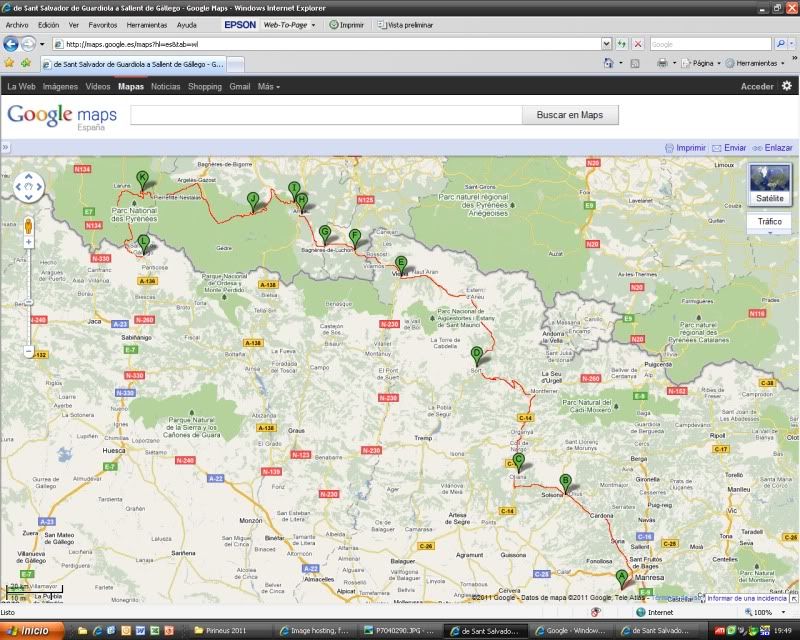
Task: Click the map pan control compass
Action: [29, 187]
